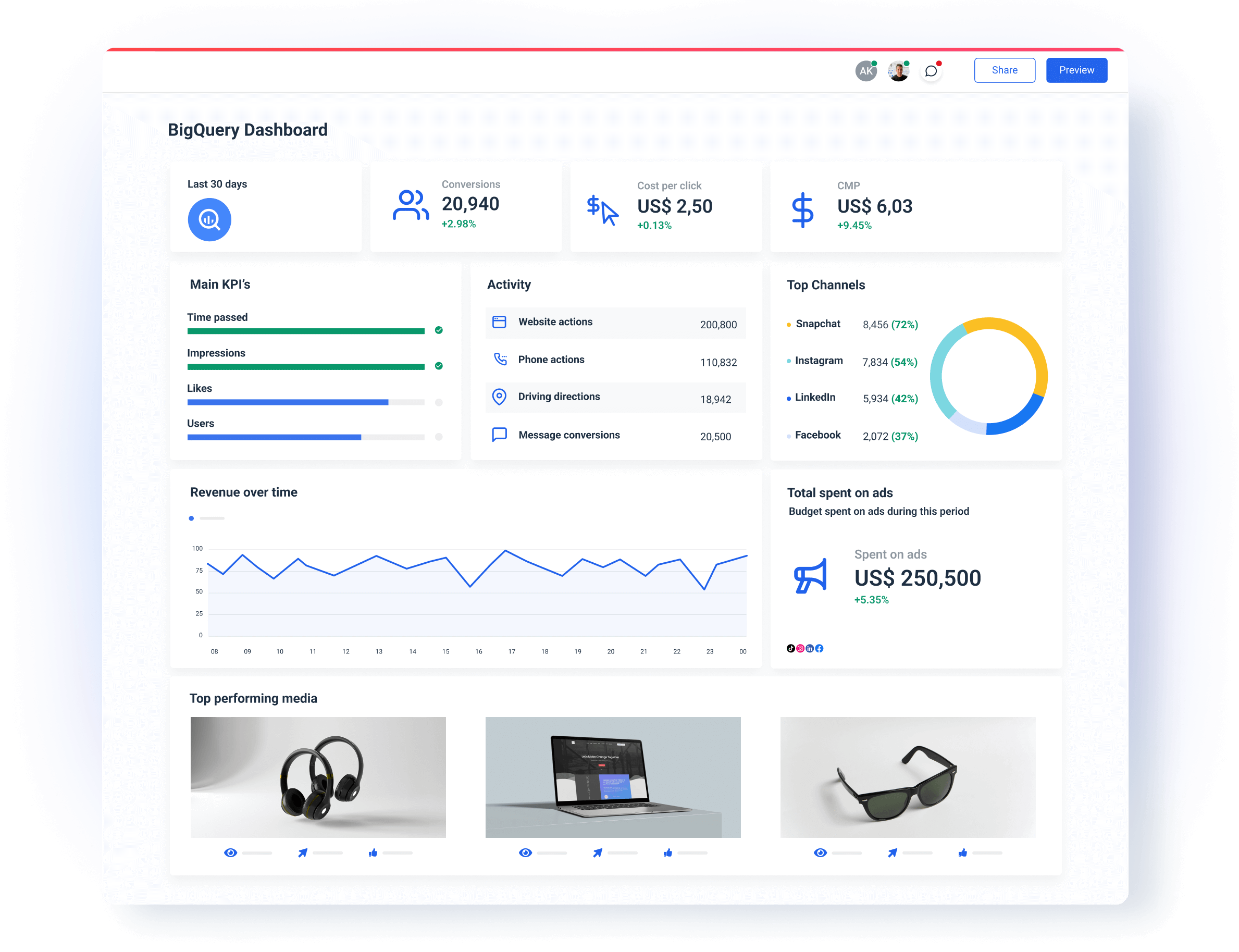Select the Phone actions telephone icon

[x=499, y=358]
